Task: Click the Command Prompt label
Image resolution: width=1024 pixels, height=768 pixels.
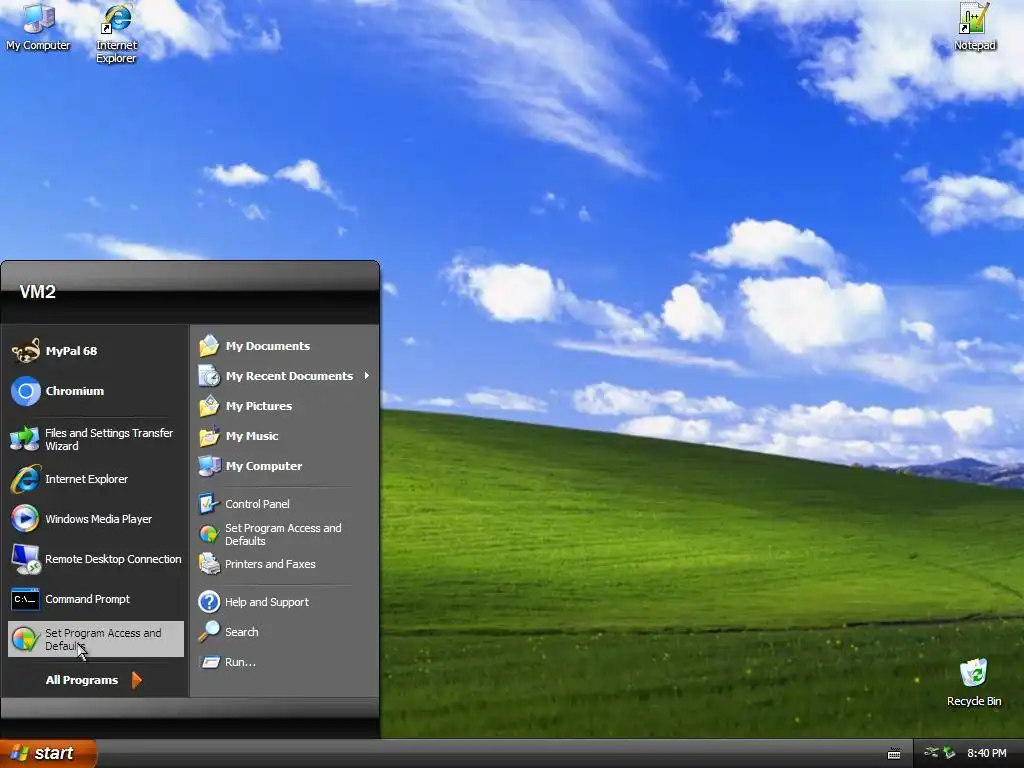Action: pos(88,600)
